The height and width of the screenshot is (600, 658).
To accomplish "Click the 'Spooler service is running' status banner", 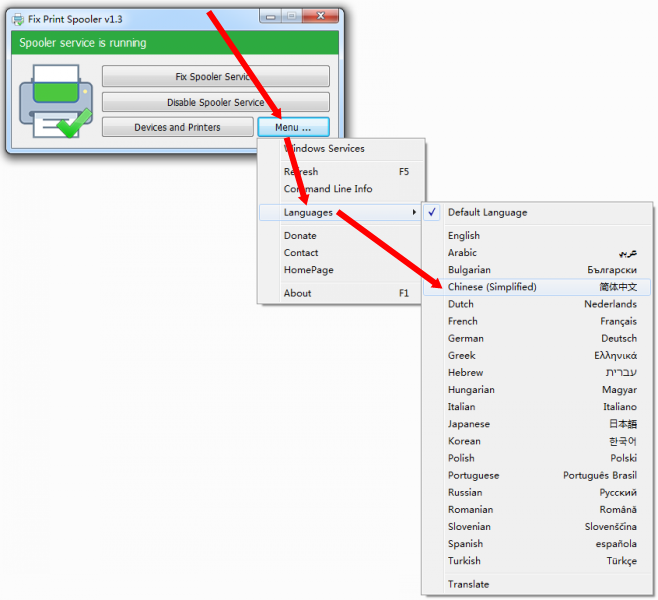I will click(175, 43).
